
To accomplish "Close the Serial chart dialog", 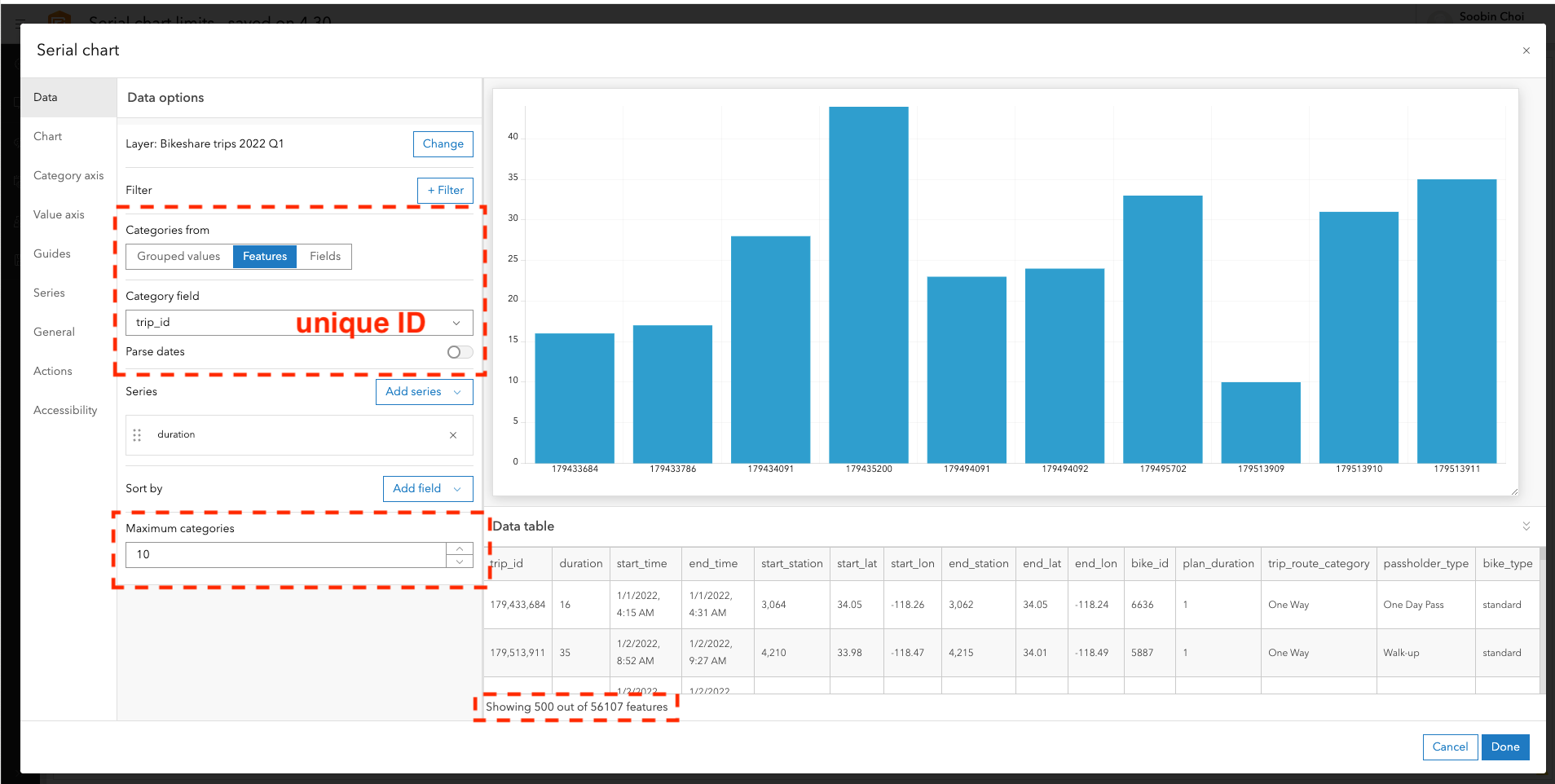I will click(1526, 50).
